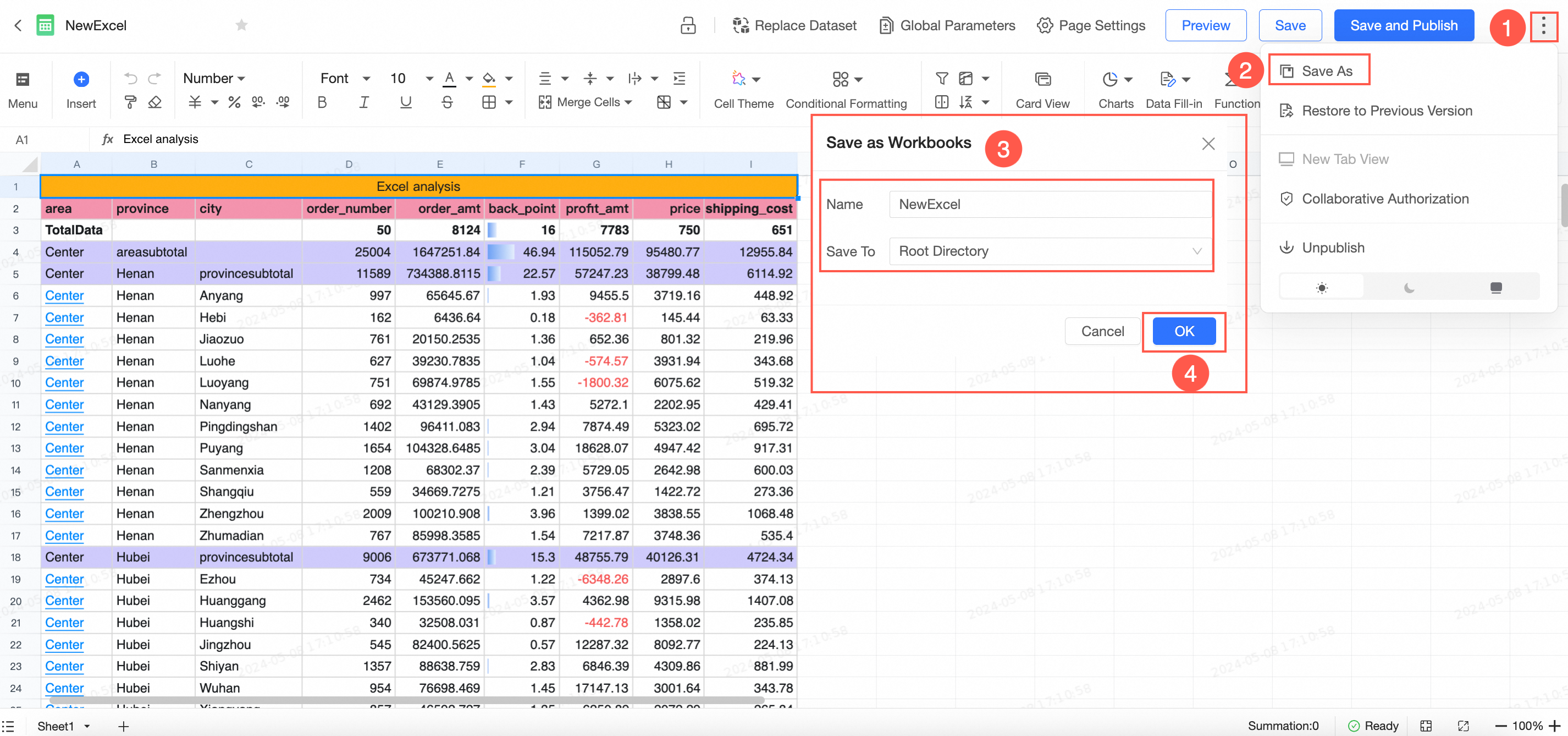The width and height of the screenshot is (1568, 736).
Task: Open the Number format dropdown
Action: coord(214,79)
